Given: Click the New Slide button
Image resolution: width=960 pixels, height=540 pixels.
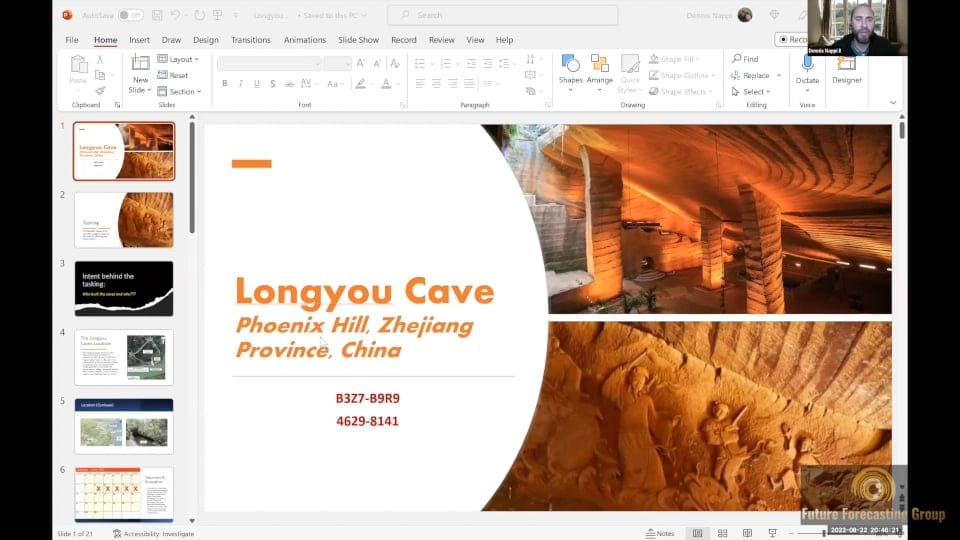Looking at the screenshot, I should (140, 73).
